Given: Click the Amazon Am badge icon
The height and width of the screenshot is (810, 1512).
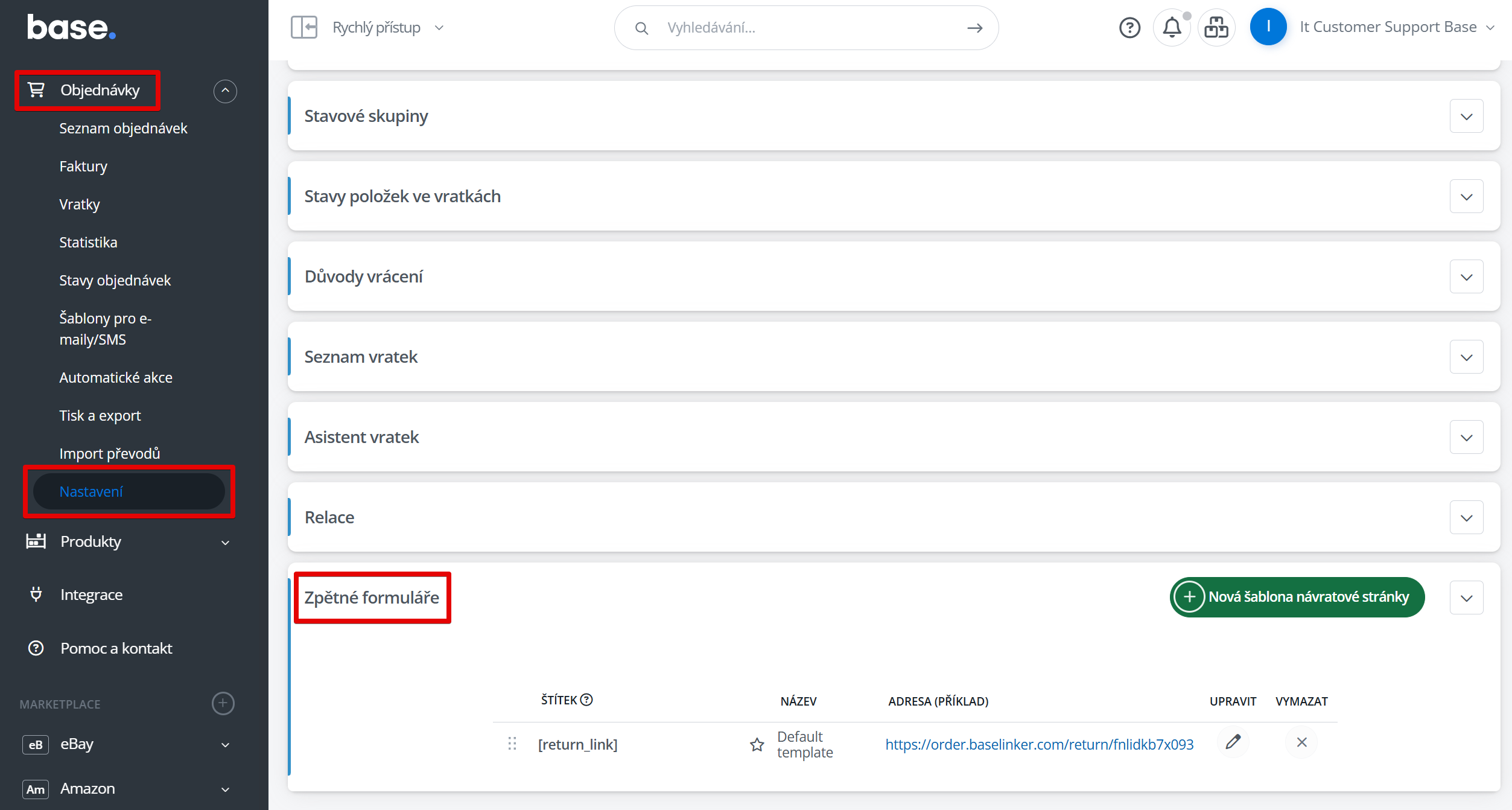Looking at the screenshot, I should click(x=36, y=789).
